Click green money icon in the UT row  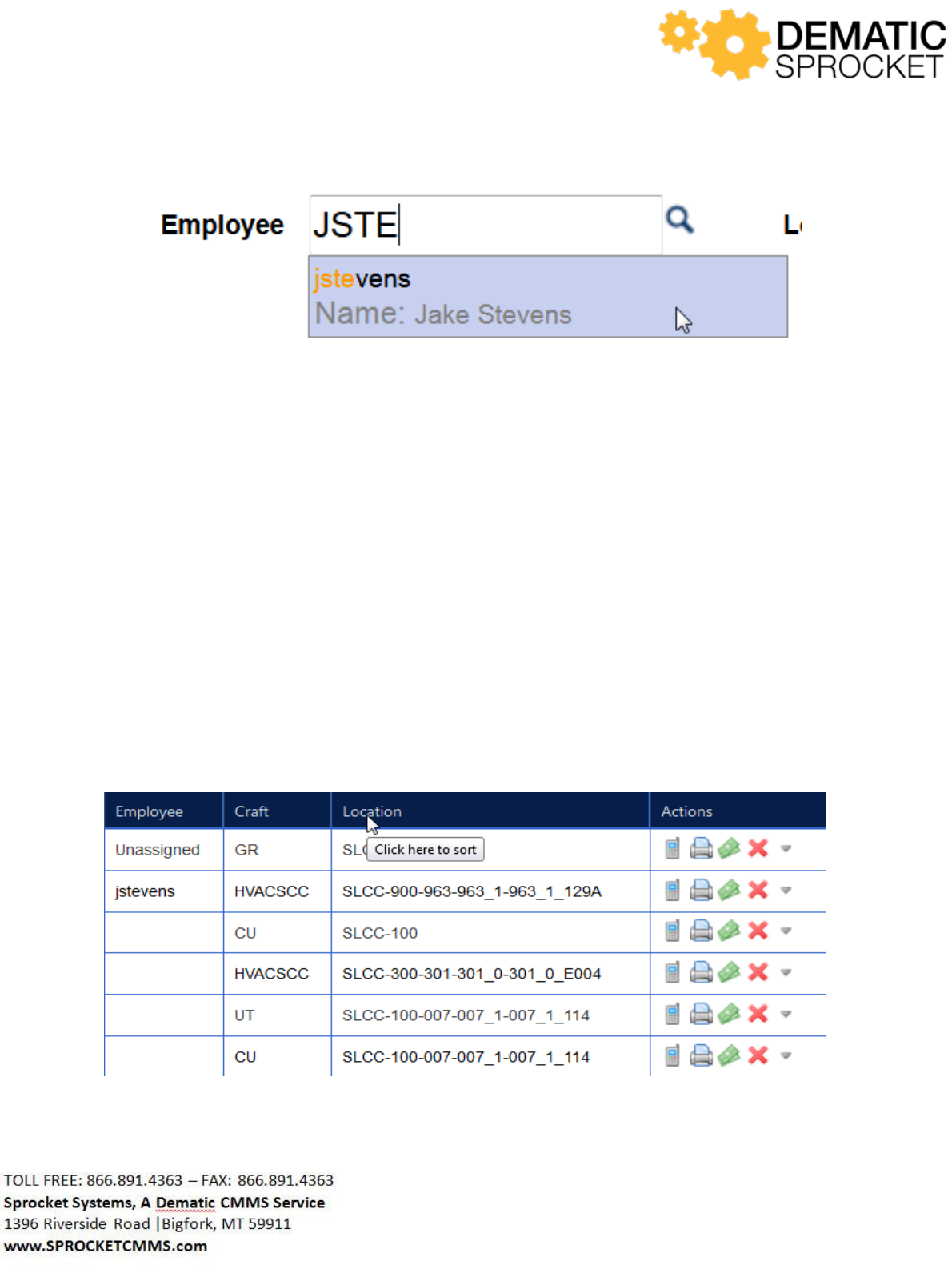click(729, 1014)
